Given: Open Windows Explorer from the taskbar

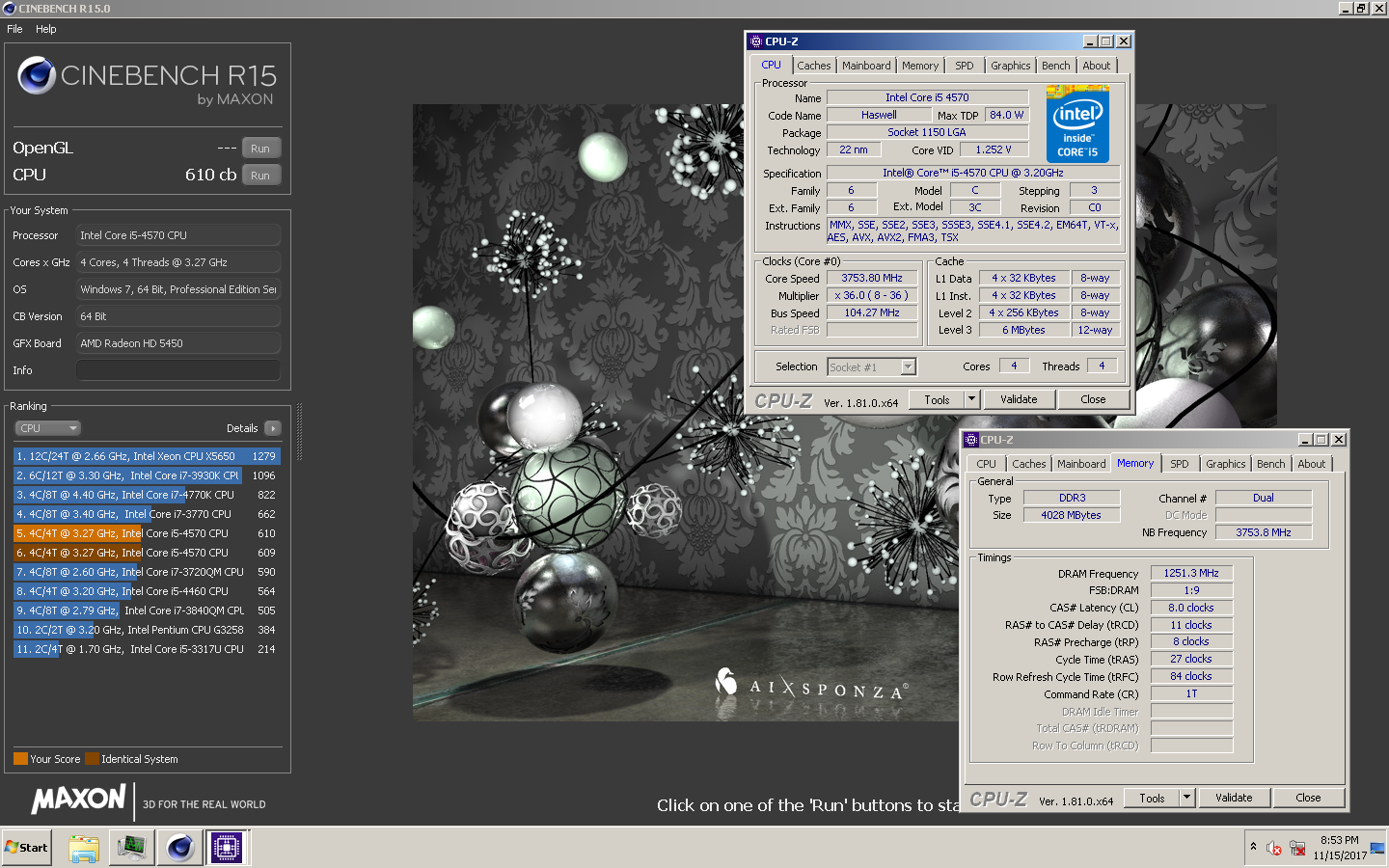Looking at the screenshot, I should pos(84,848).
